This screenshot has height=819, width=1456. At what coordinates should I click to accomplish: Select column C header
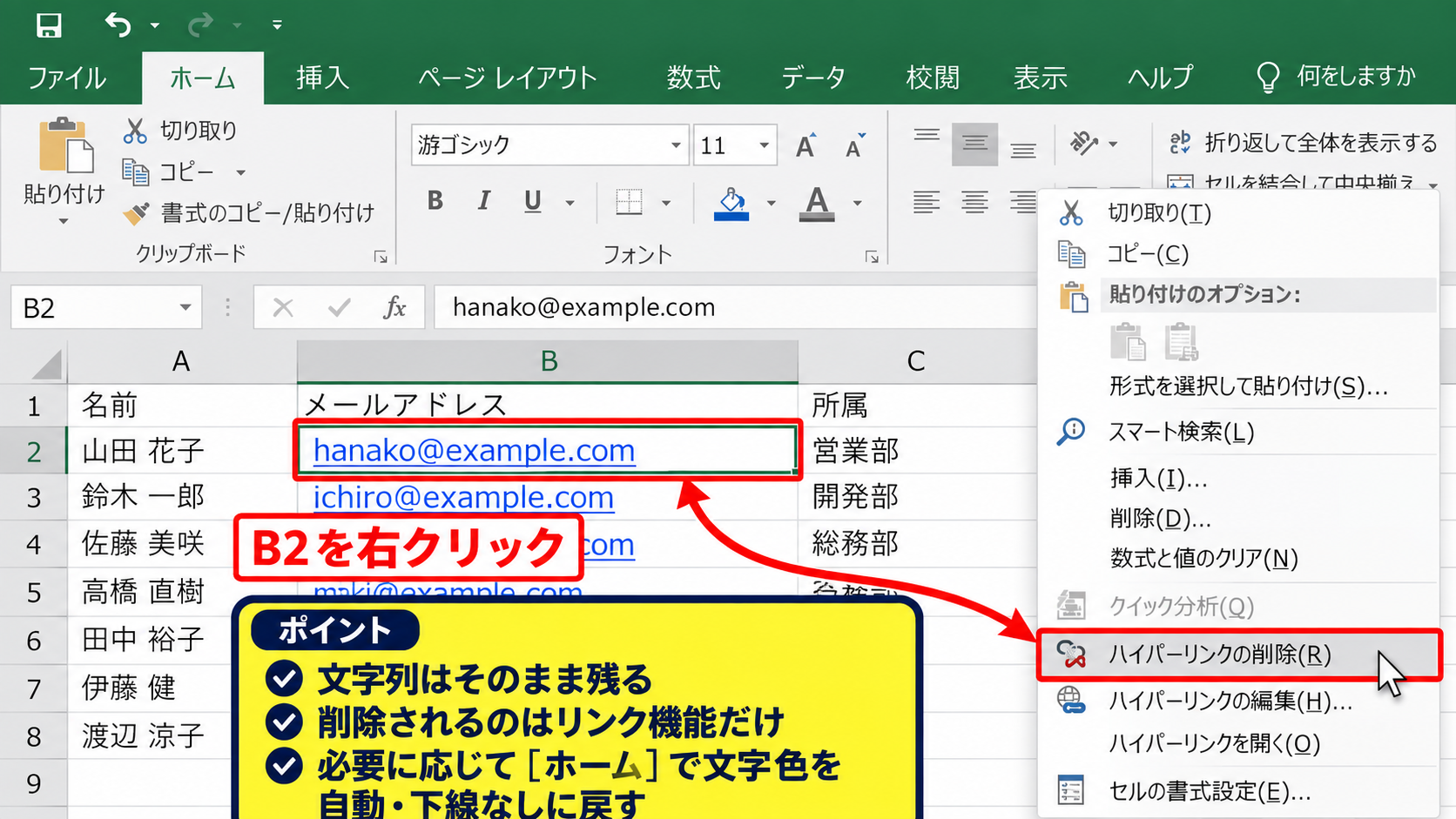point(916,361)
